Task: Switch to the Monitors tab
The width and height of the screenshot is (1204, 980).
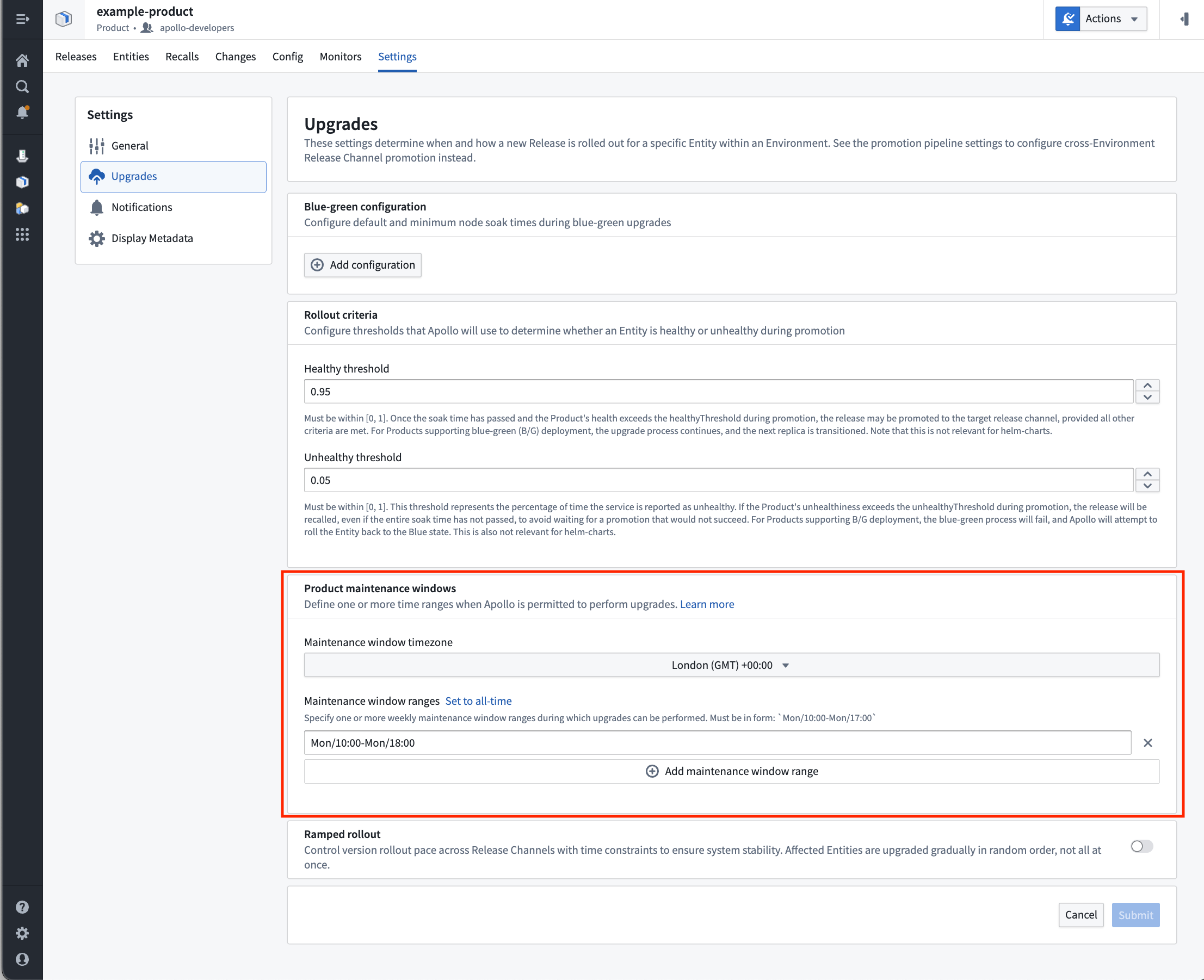Action: (x=341, y=57)
